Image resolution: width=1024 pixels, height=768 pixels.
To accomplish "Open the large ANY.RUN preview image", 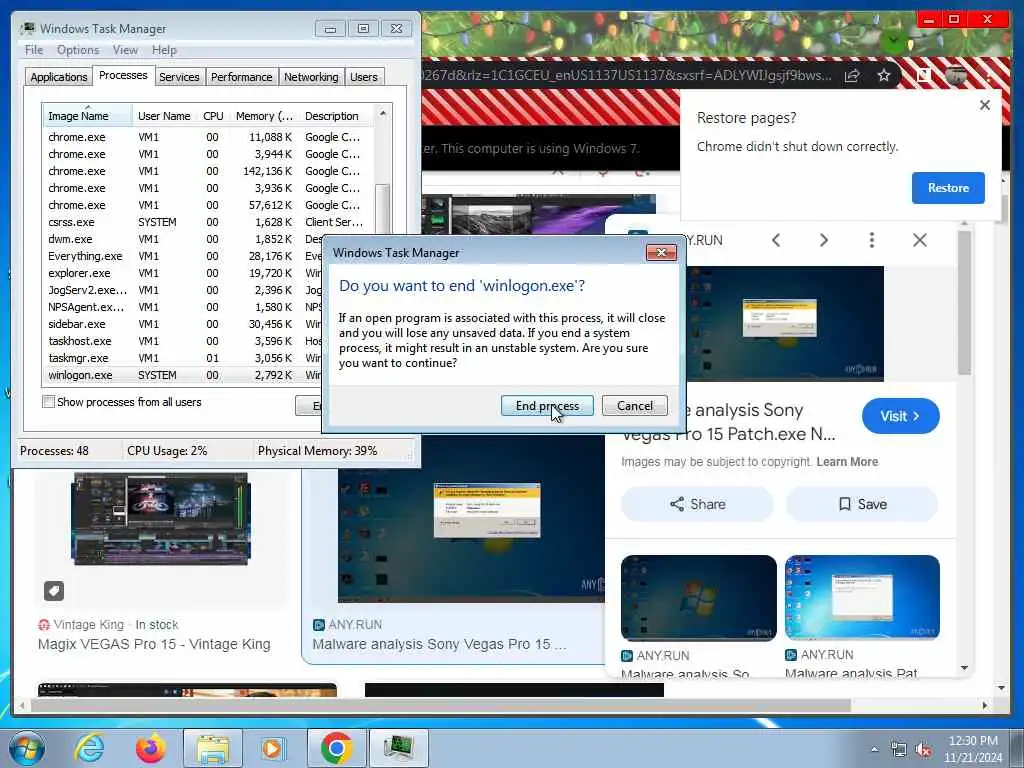I will [784, 324].
